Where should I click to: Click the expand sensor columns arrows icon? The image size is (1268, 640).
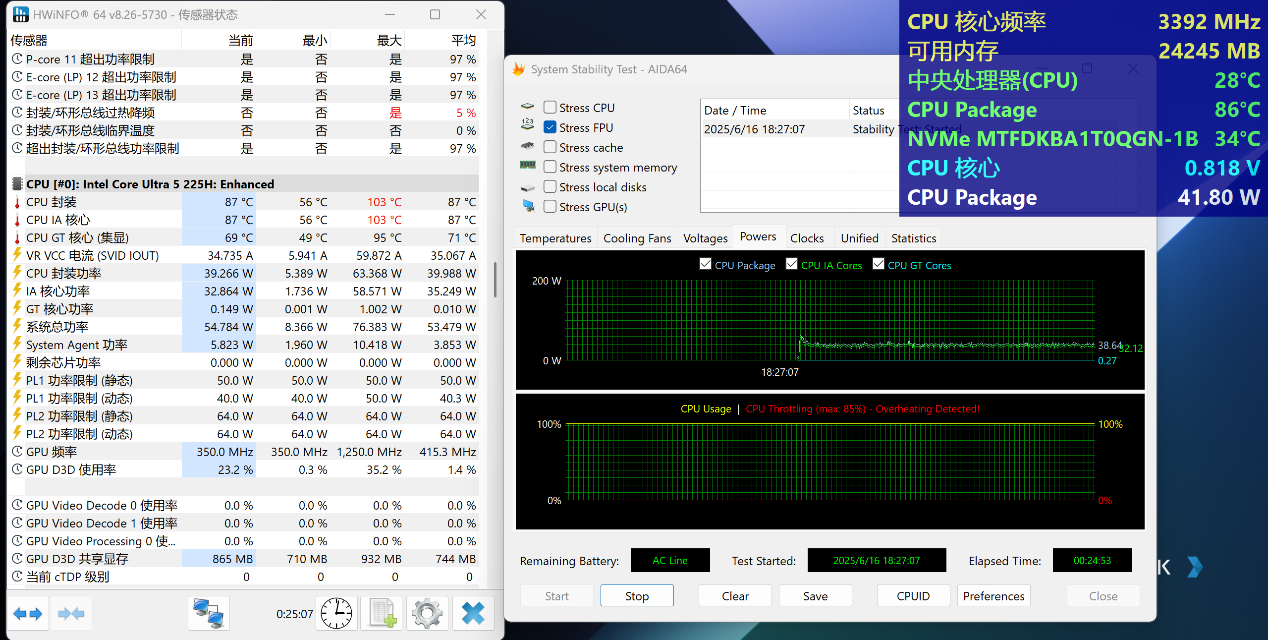pos(28,613)
